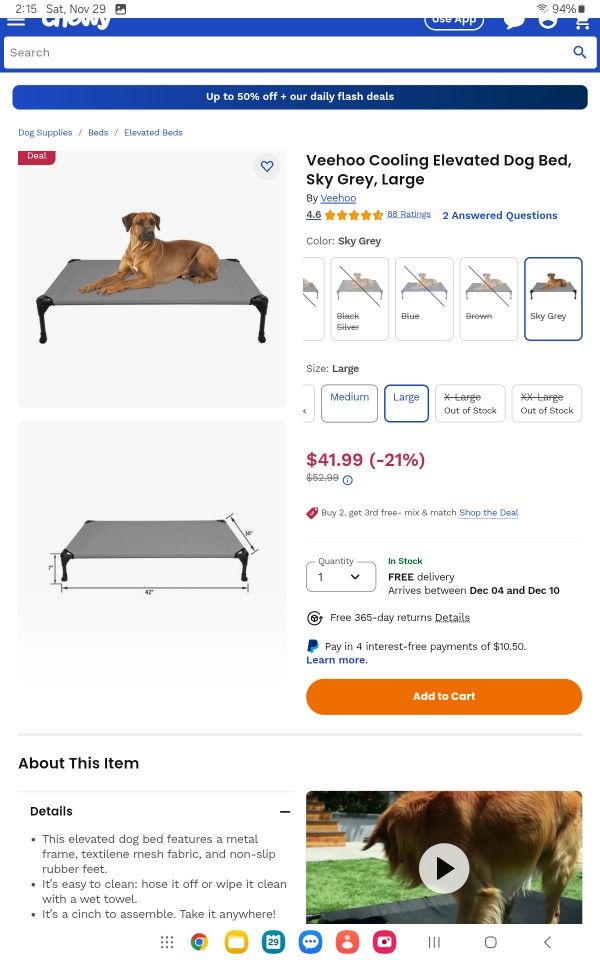Open Beds in the breadcrumb trail
Image resolution: width=600 pixels, height=960 pixels.
(x=97, y=132)
